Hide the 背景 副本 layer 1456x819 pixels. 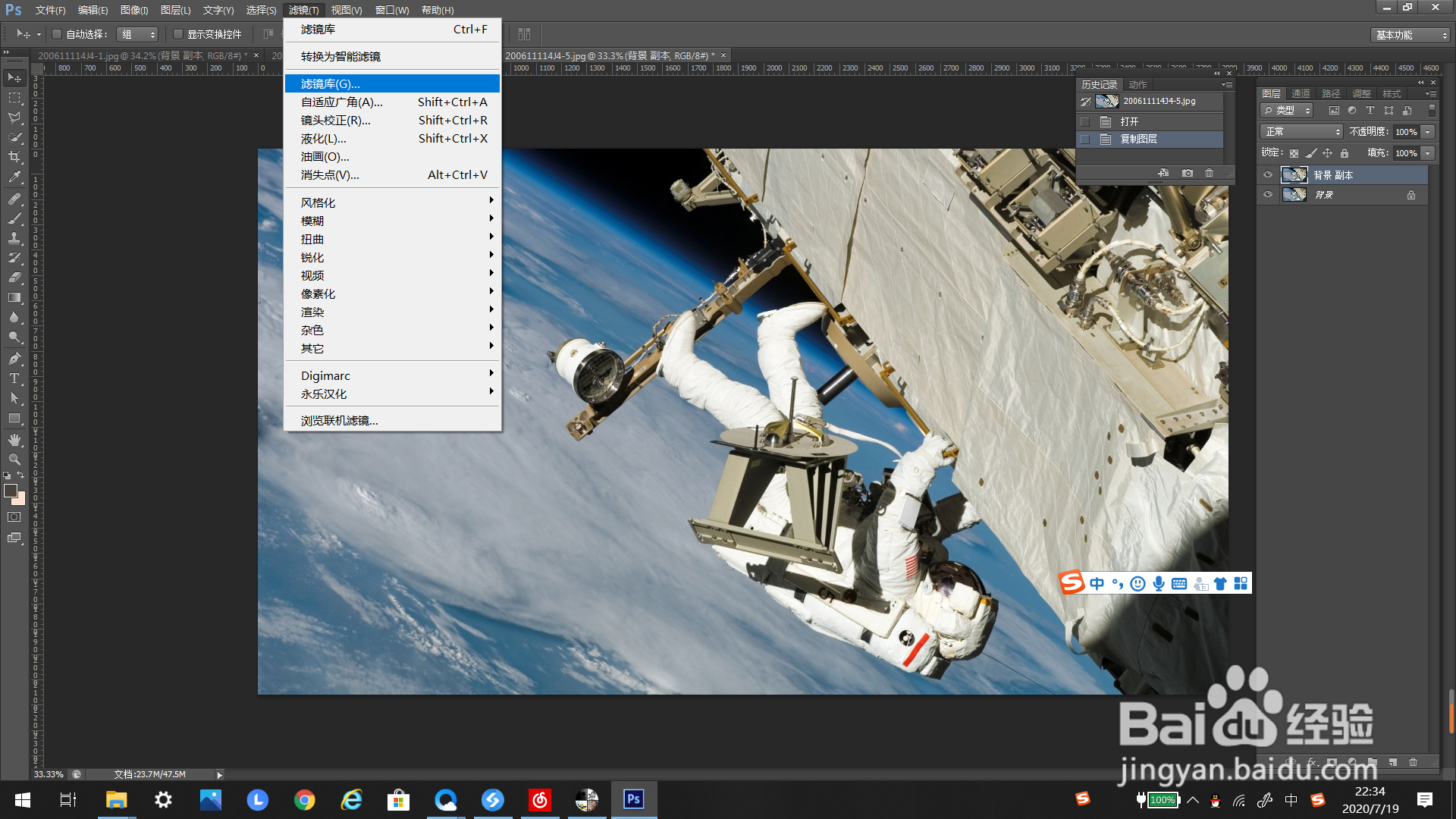pos(1267,175)
